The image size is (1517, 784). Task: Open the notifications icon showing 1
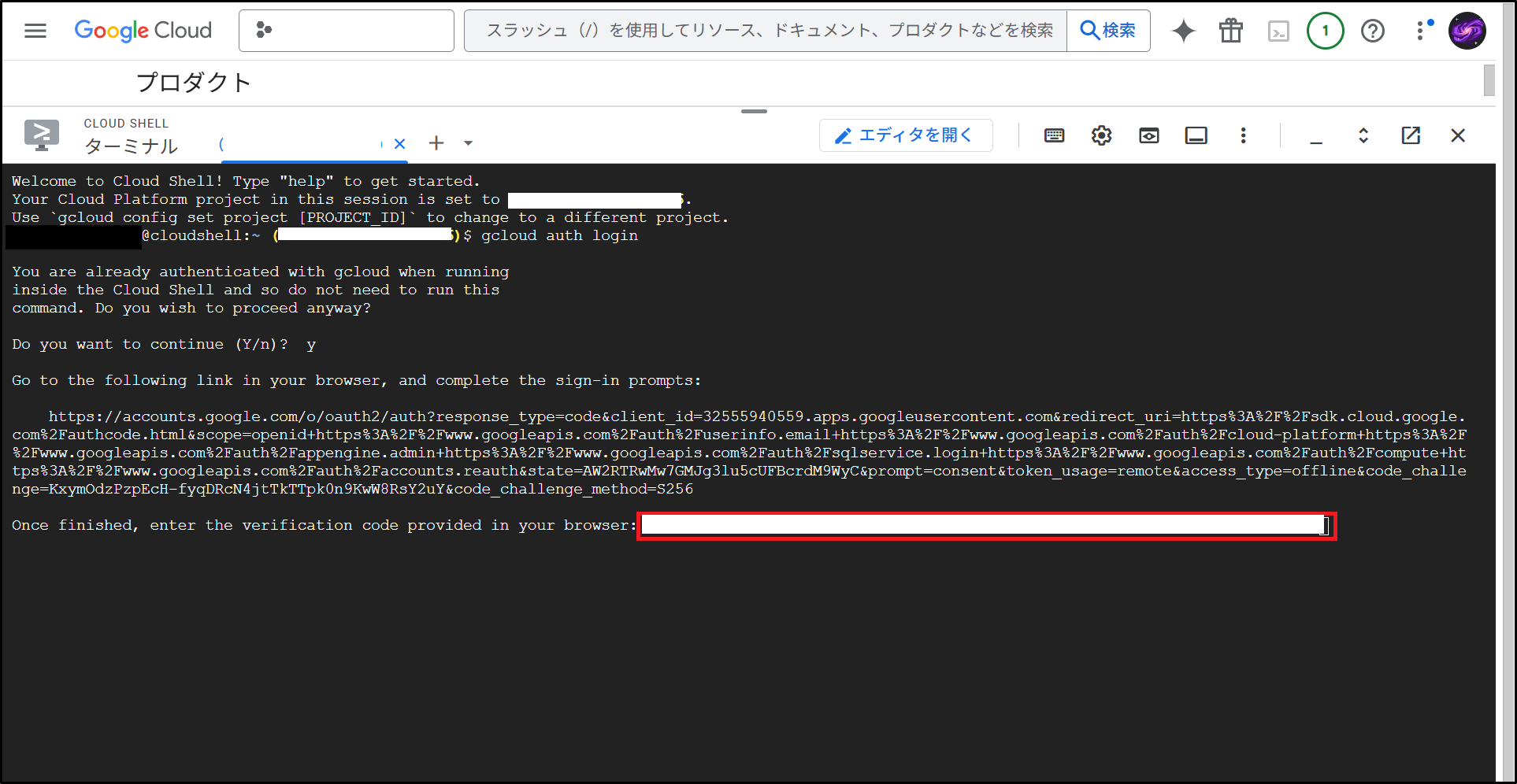click(1326, 31)
